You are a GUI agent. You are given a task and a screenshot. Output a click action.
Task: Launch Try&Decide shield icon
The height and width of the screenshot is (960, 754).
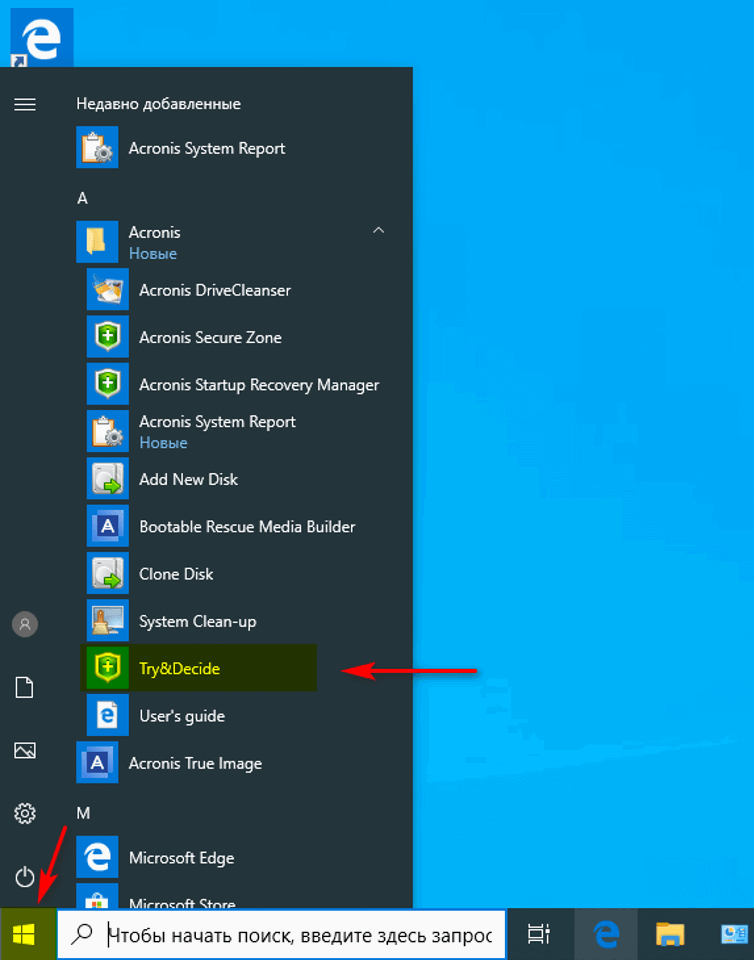(108, 667)
